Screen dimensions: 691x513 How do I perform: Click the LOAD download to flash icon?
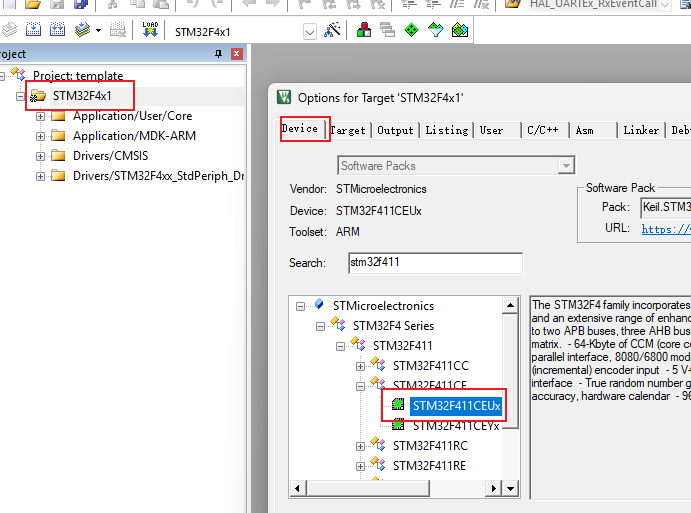[150, 30]
